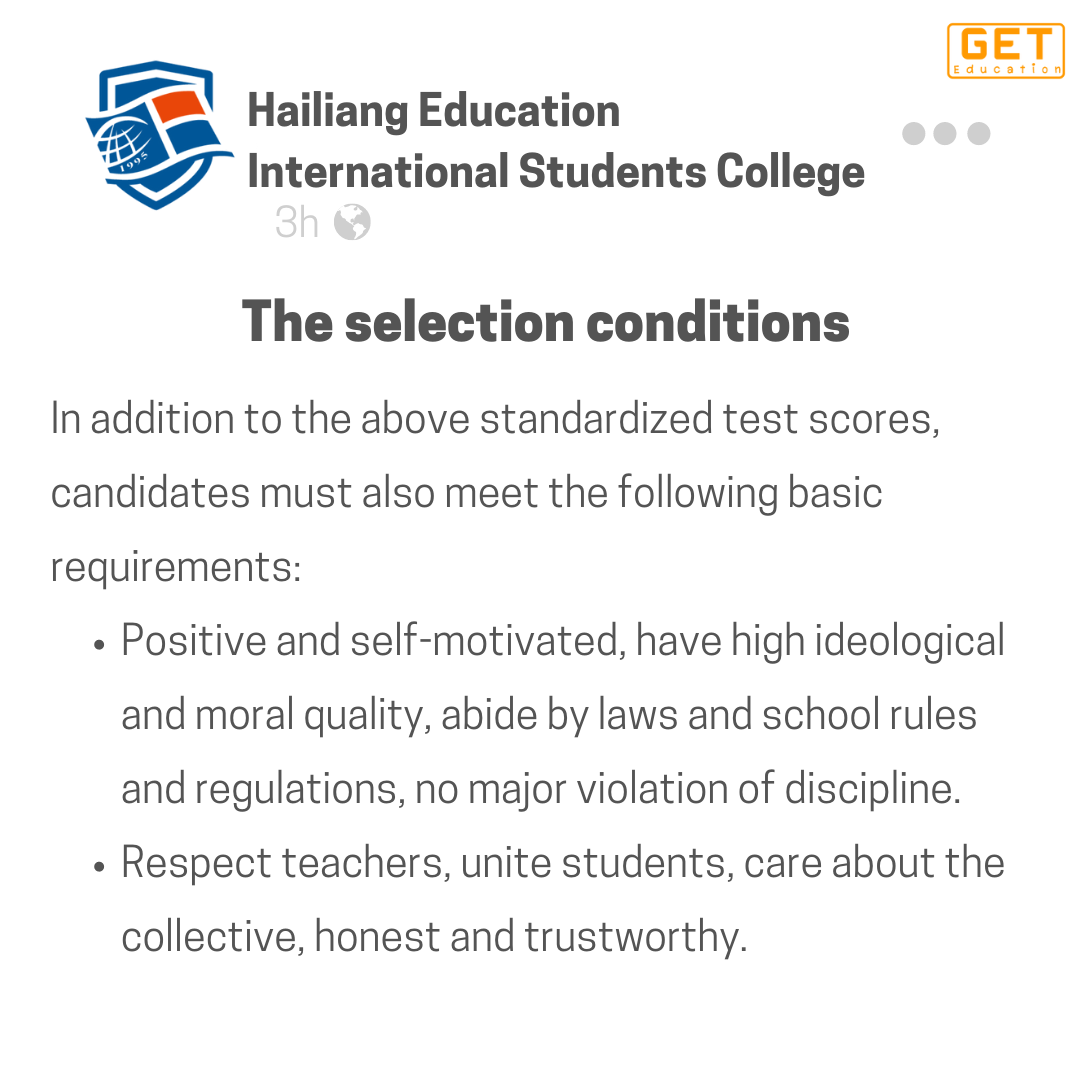Open the three-dot more options menu

coord(946,134)
